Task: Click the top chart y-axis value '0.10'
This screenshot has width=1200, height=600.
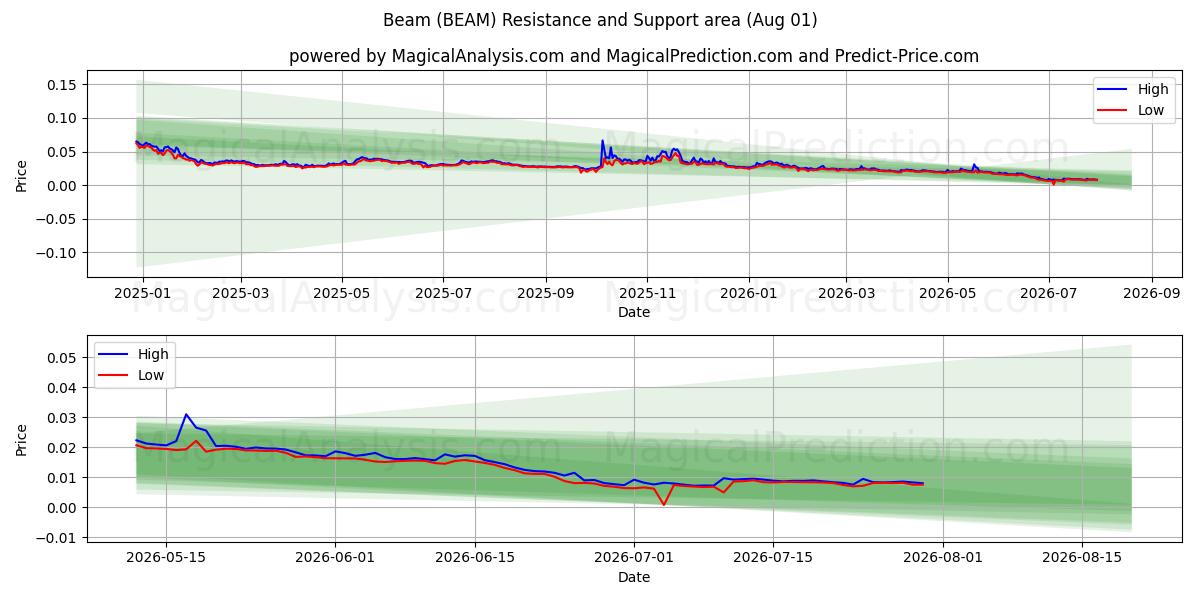Action: 62,118
